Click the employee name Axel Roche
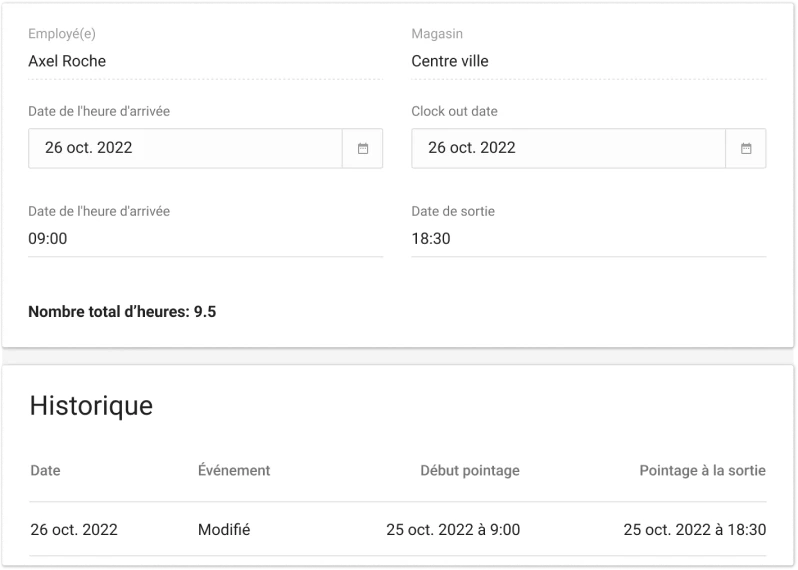 (x=67, y=61)
